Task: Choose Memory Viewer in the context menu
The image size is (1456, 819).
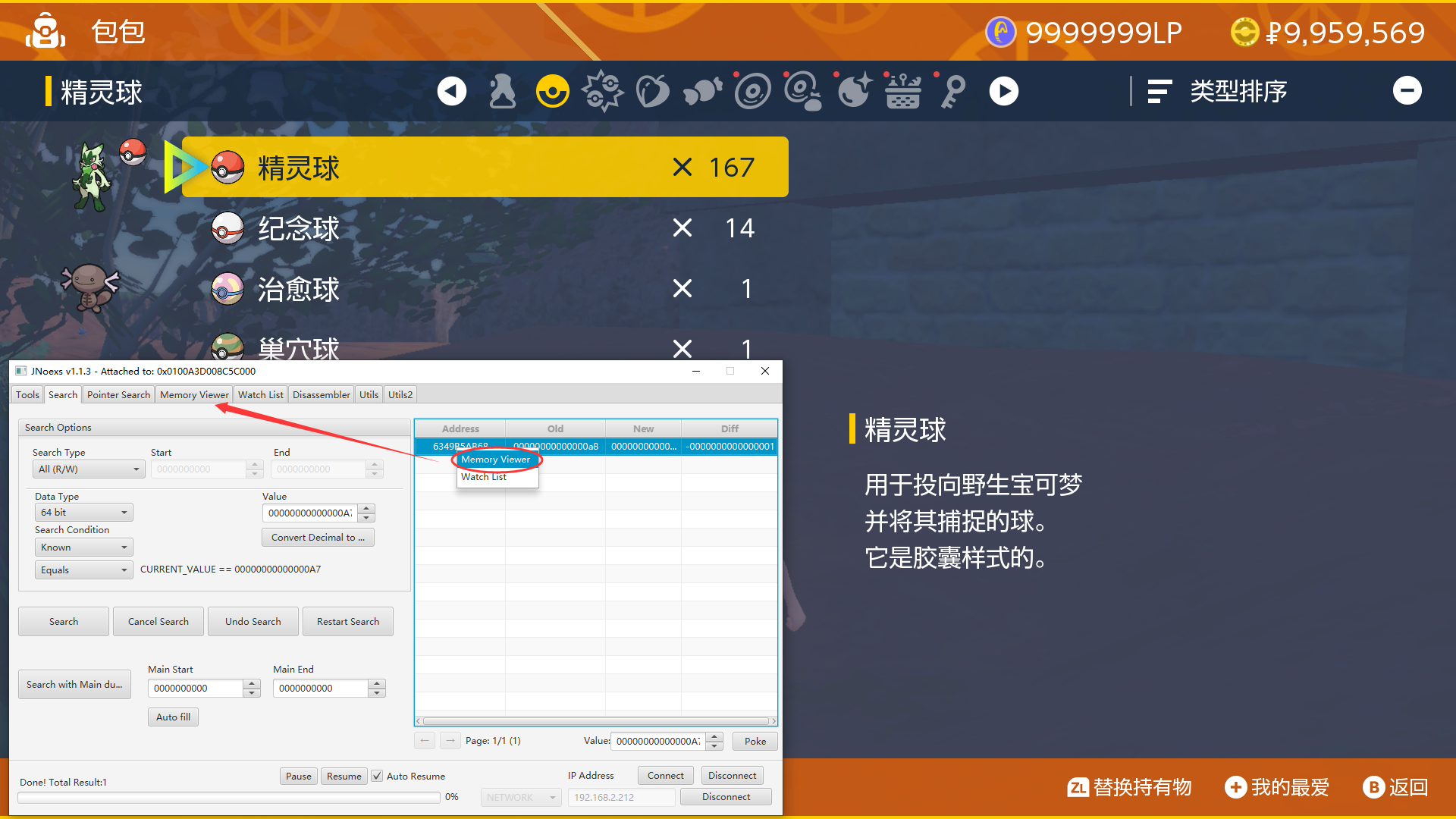Action: click(x=496, y=460)
